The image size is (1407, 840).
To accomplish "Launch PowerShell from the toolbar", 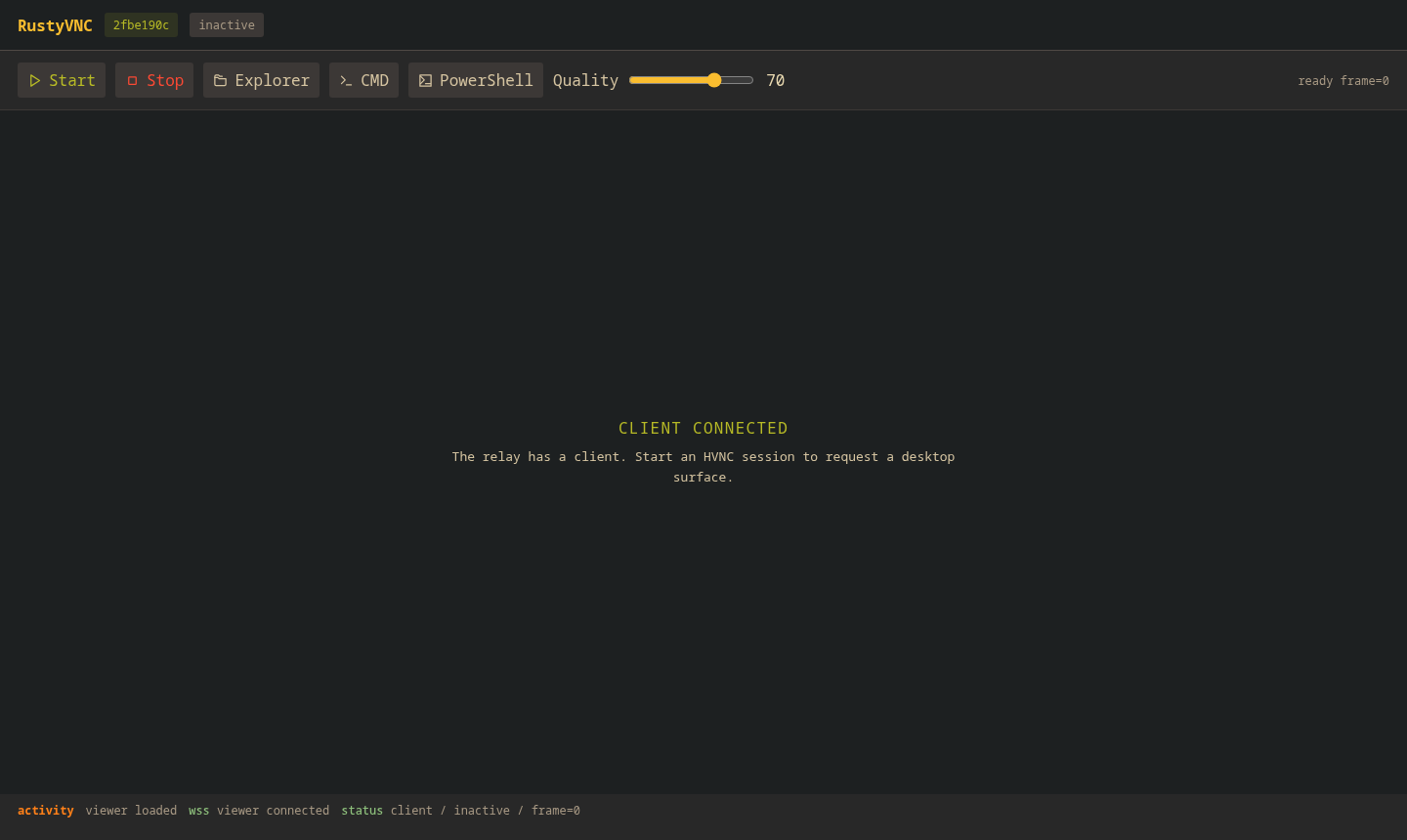I will coord(476,80).
